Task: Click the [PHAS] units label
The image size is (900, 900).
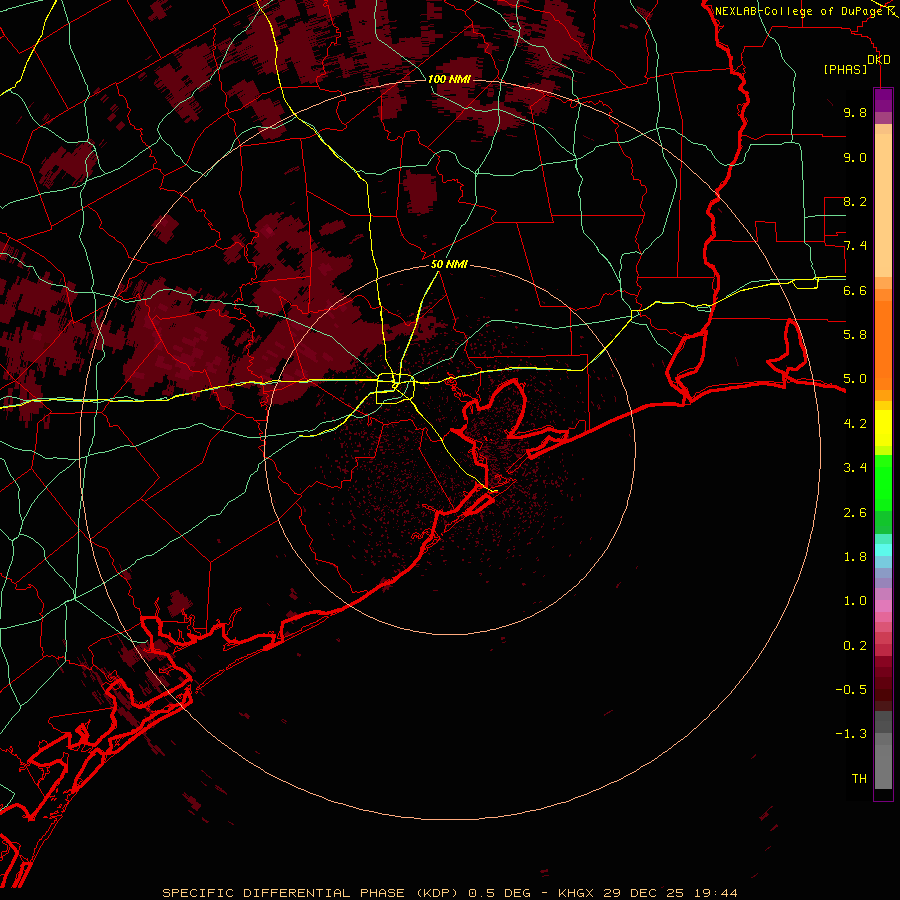Action: click(x=845, y=69)
